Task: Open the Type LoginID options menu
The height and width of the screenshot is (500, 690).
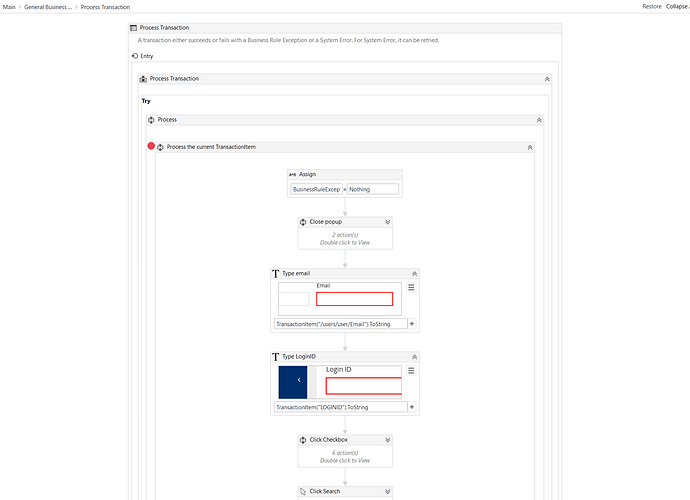Action: point(411,371)
